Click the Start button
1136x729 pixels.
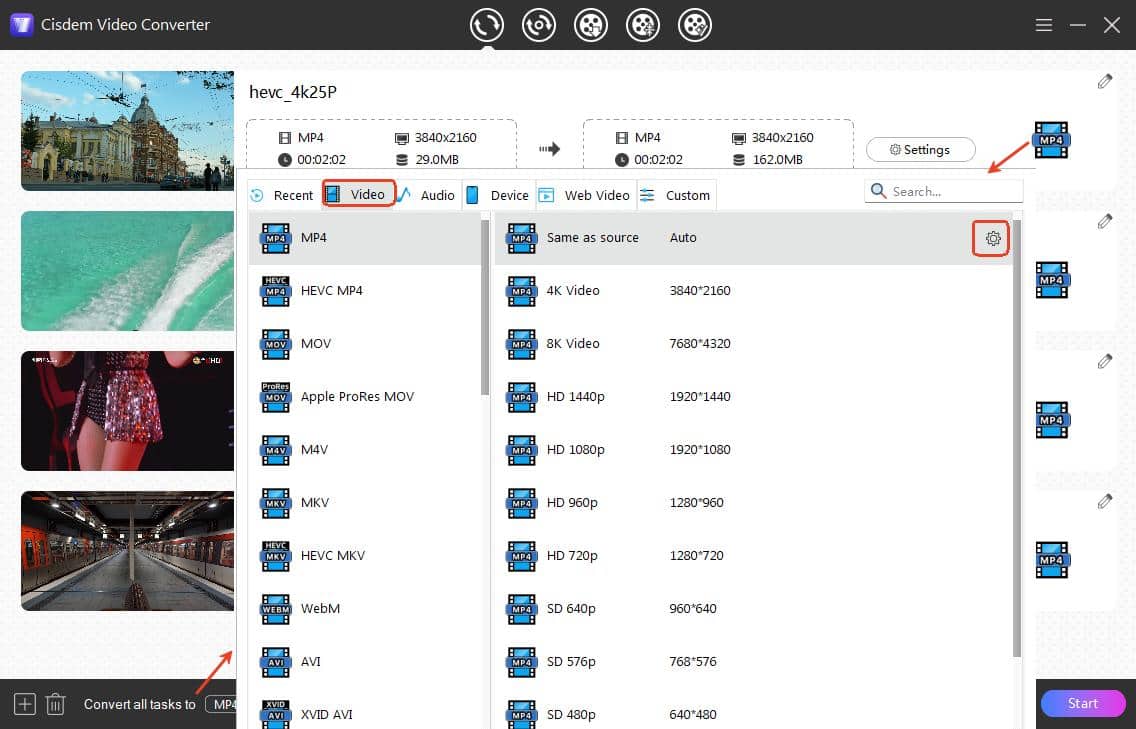point(1082,703)
